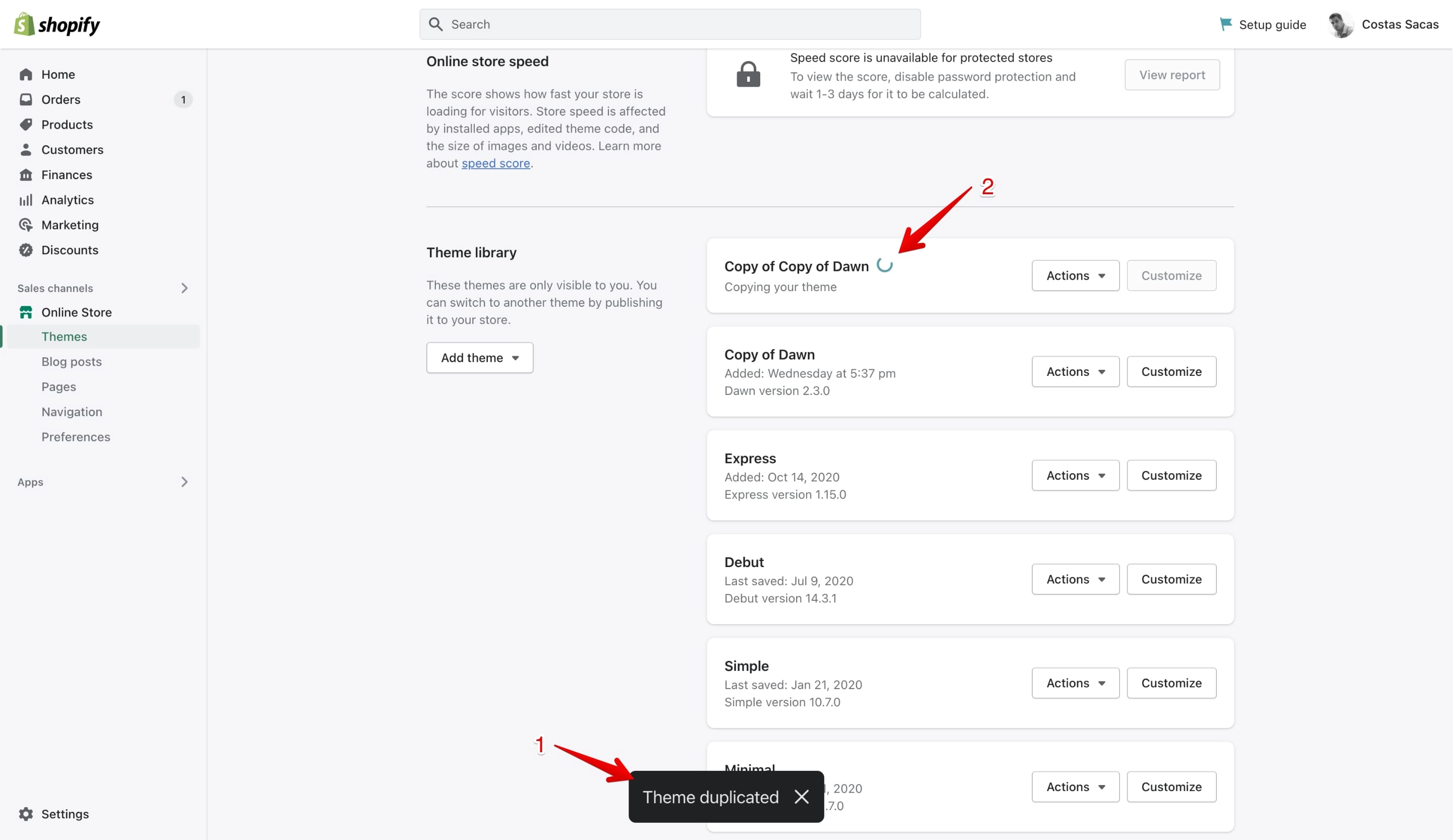This screenshot has width=1453, height=840.
Task: Click Customize for Copy of Copy of Dawn
Action: 1171,275
